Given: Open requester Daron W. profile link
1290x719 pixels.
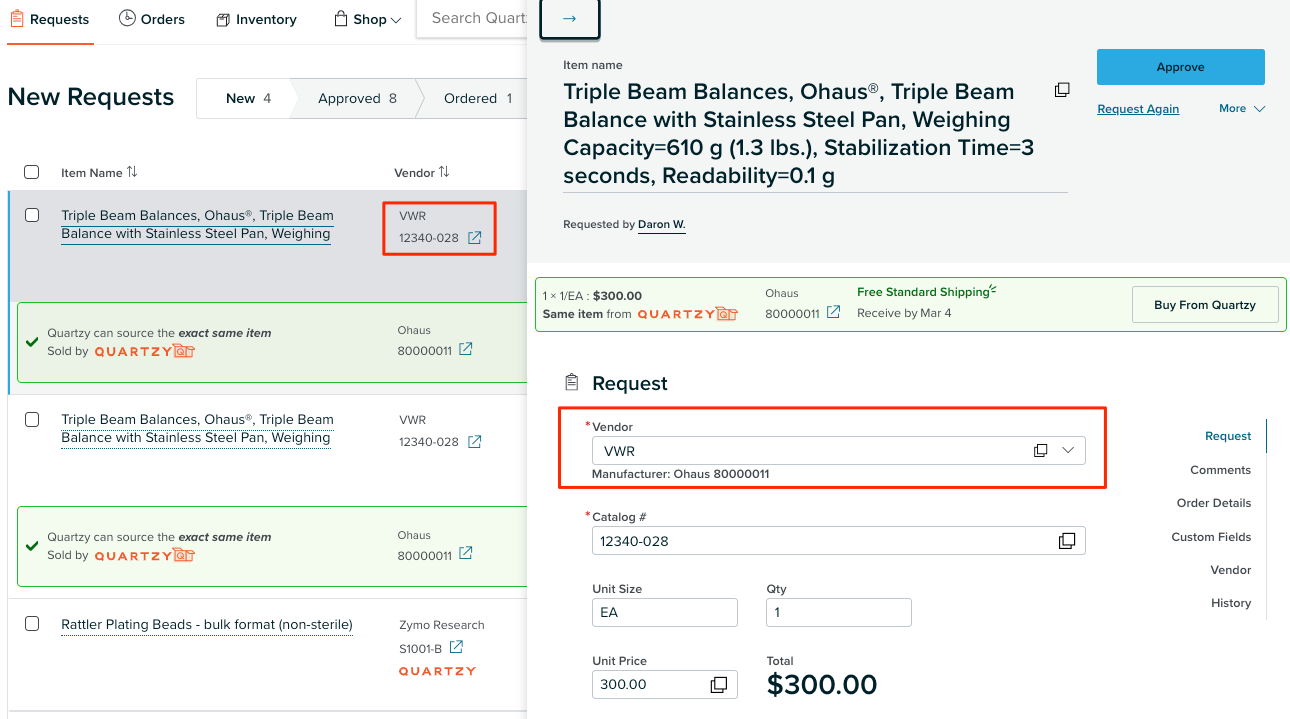Looking at the screenshot, I should tap(662, 224).
